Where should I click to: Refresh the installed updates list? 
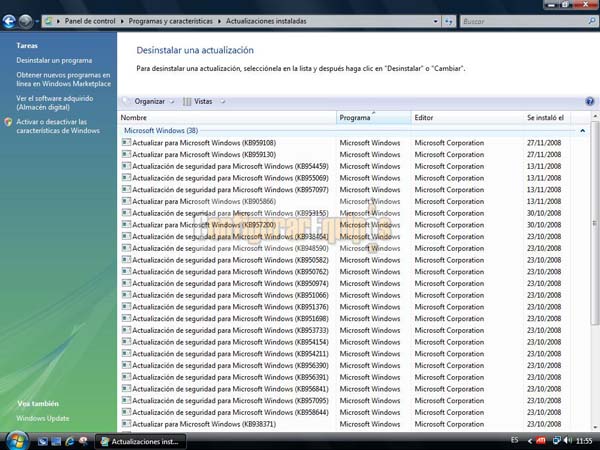pyautogui.click(x=448, y=21)
